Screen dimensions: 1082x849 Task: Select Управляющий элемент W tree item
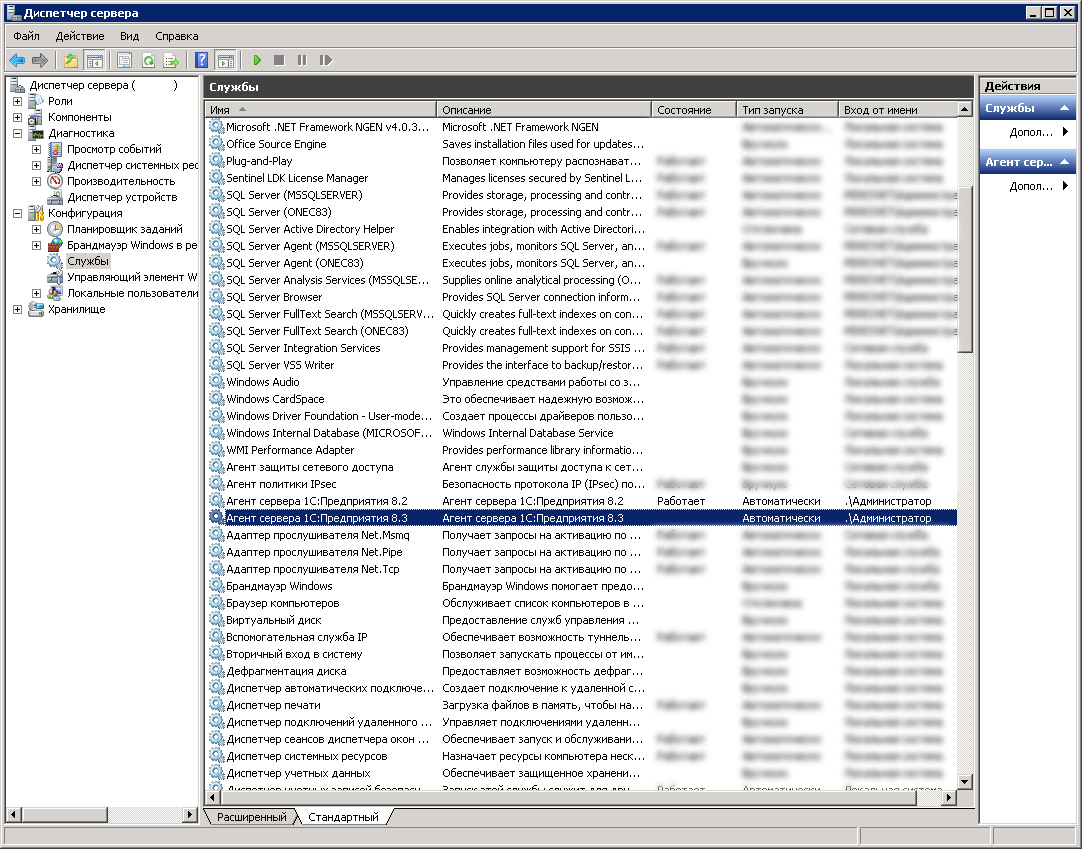pyautogui.click(x=131, y=277)
